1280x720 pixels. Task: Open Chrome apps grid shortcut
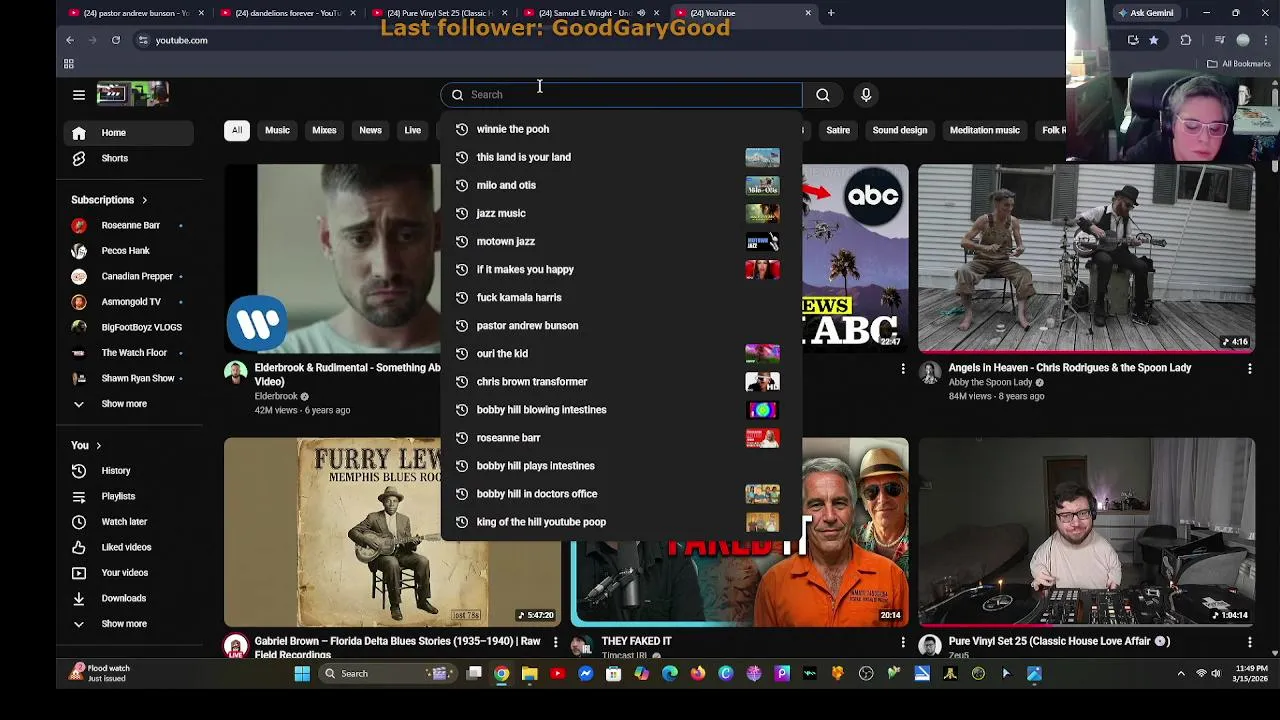point(69,64)
